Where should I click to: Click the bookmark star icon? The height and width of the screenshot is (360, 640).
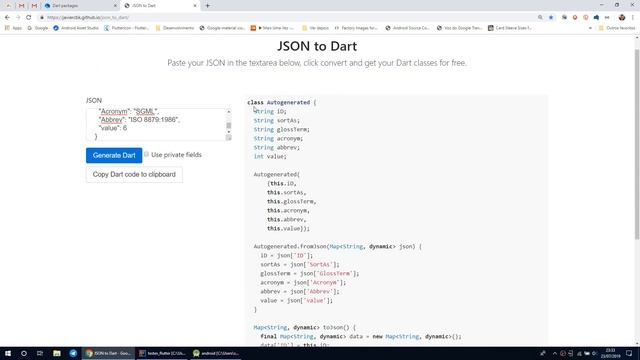551,18
